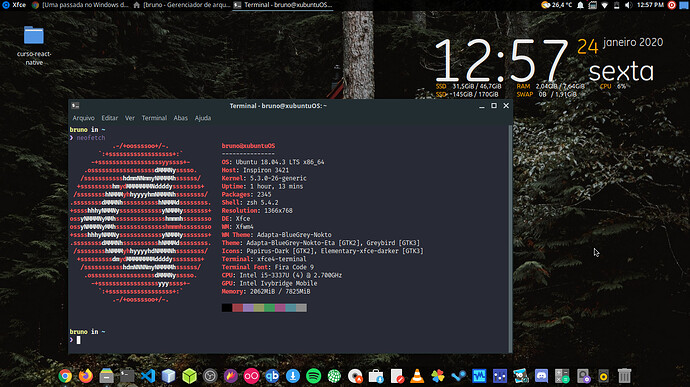Viewport: 690px width, 387px height.
Task: Open the trash can in the dock
Action: click(x=624, y=376)
